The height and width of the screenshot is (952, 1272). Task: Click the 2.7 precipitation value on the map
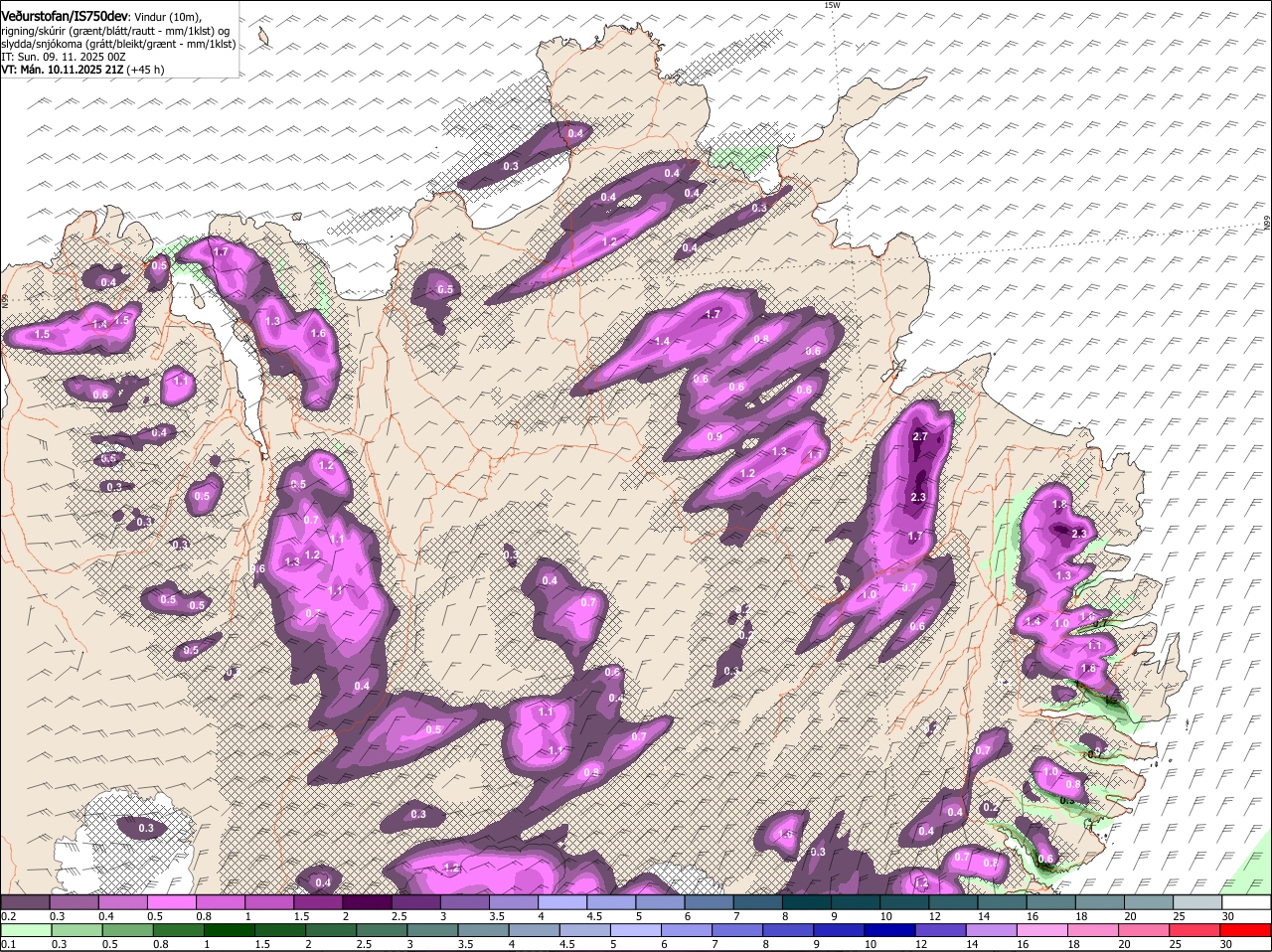pos(919,436)
